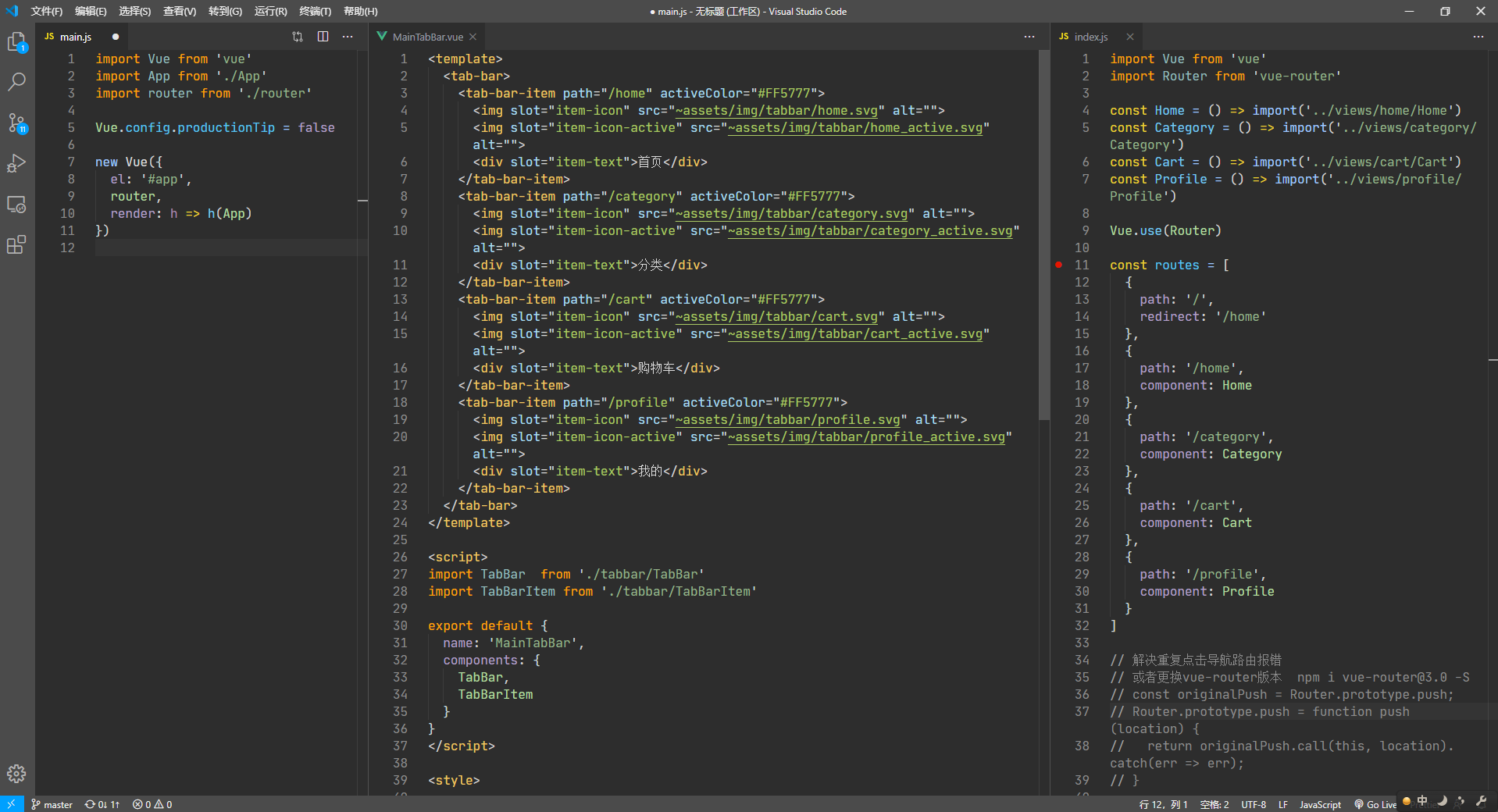1498x812 pixels.
Task: Toggle breakpoint on line 11 of index.js
Action: pyautogui.click(x=1059, y=265)
